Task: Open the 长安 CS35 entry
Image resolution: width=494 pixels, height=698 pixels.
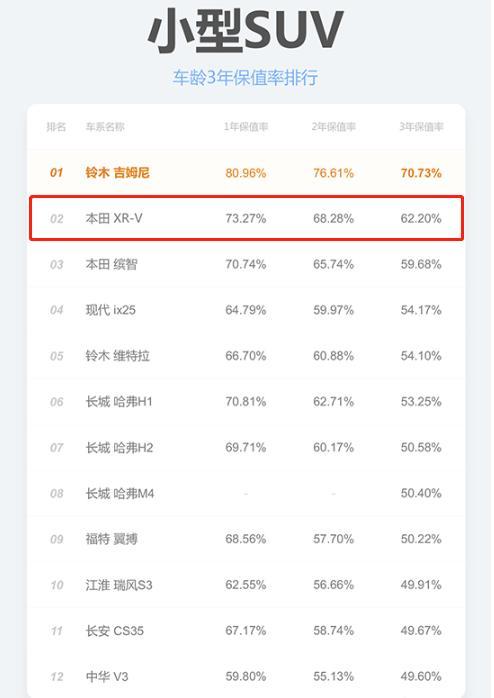Action: click(115, 631)
